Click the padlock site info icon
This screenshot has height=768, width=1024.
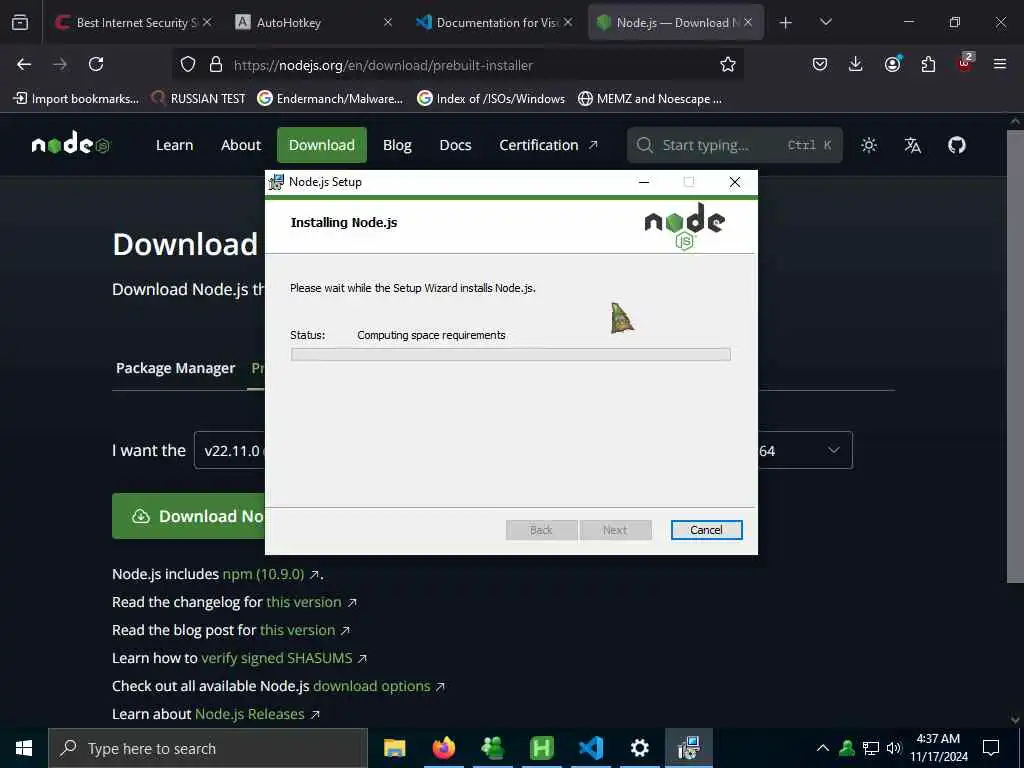pyautogui.click(x=216, y=64)
